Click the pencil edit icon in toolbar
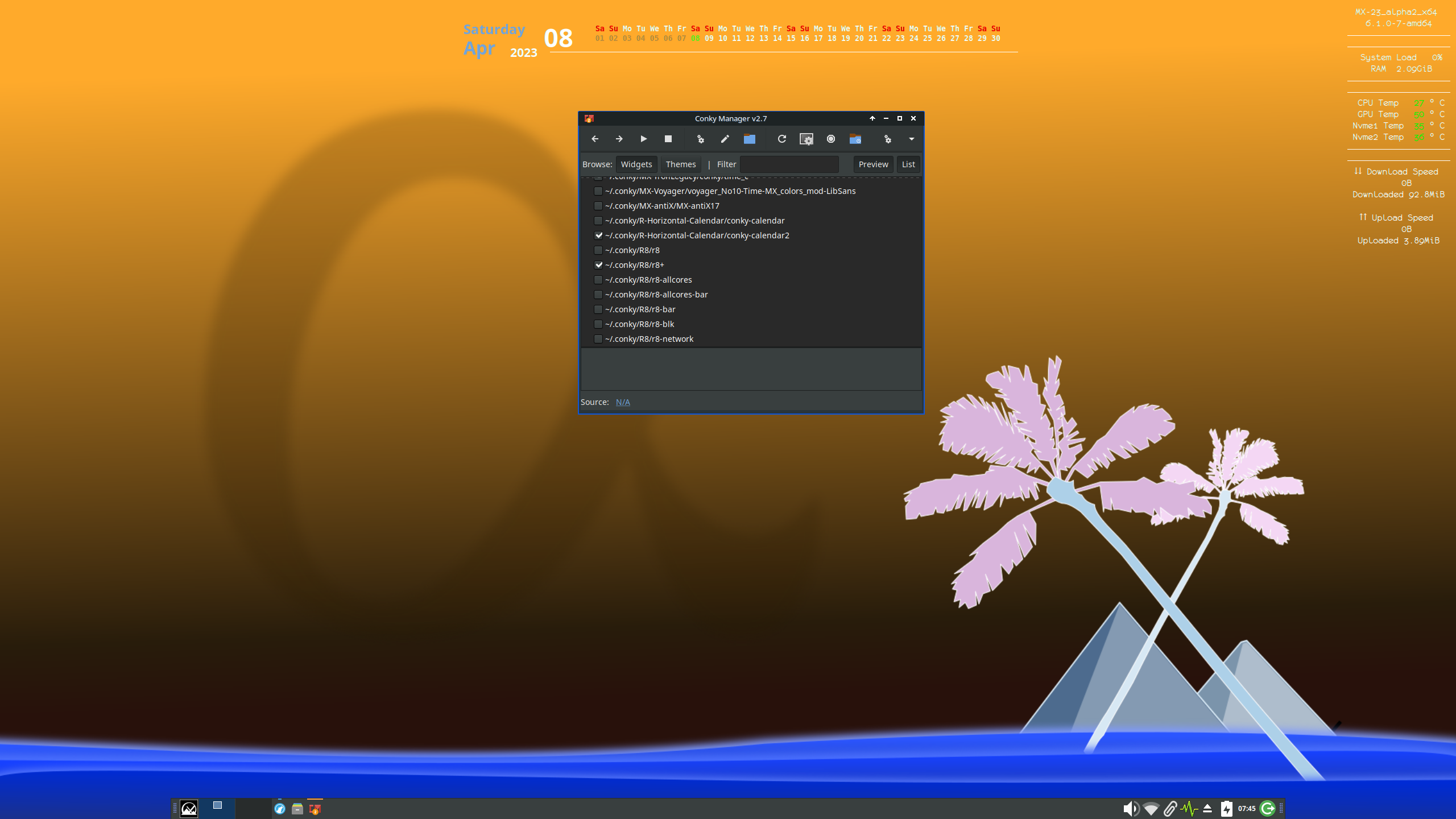 click(725, 139)
